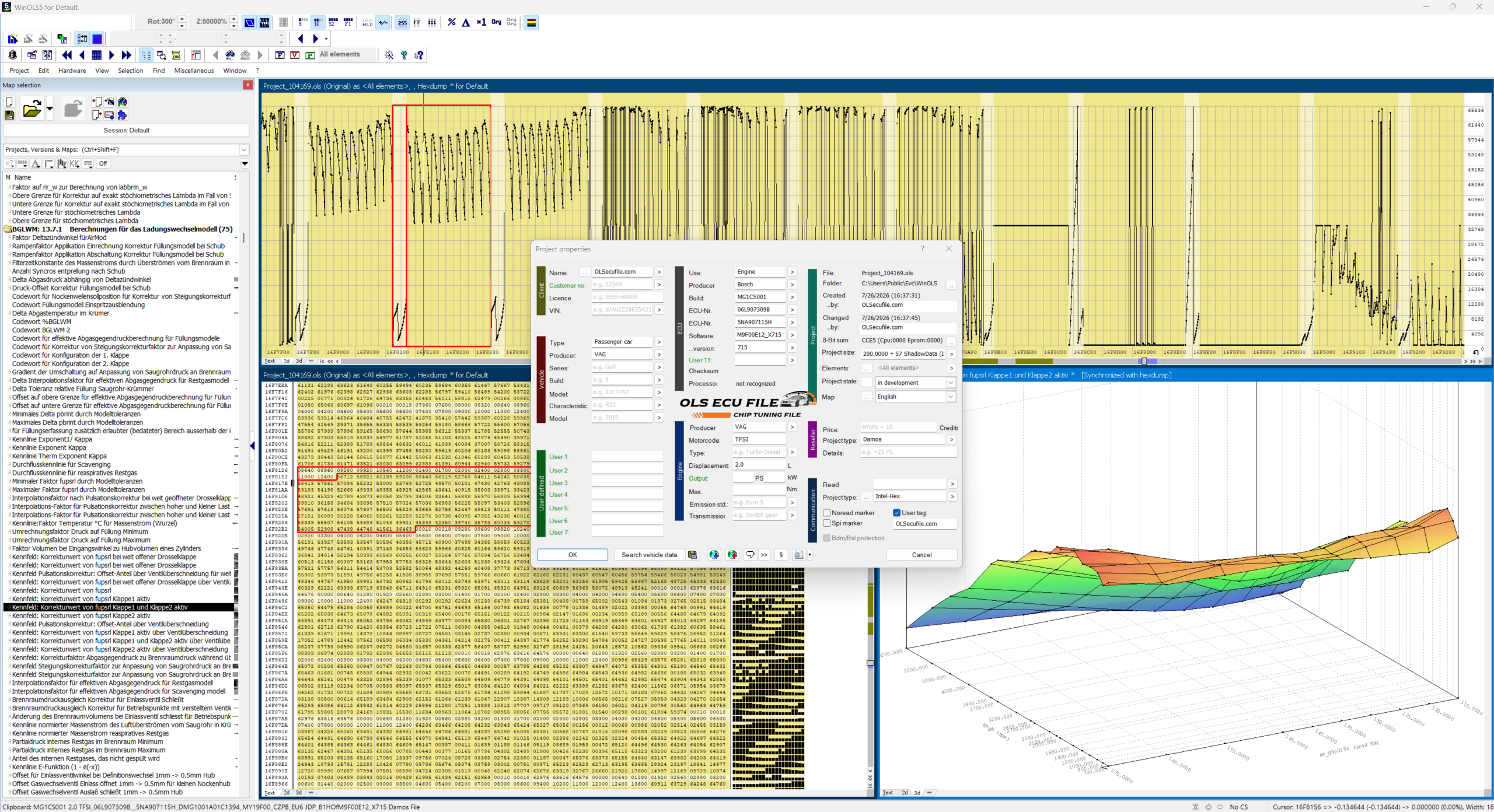
Task: Click Search vehicle data button
Action: click(649, 555)
